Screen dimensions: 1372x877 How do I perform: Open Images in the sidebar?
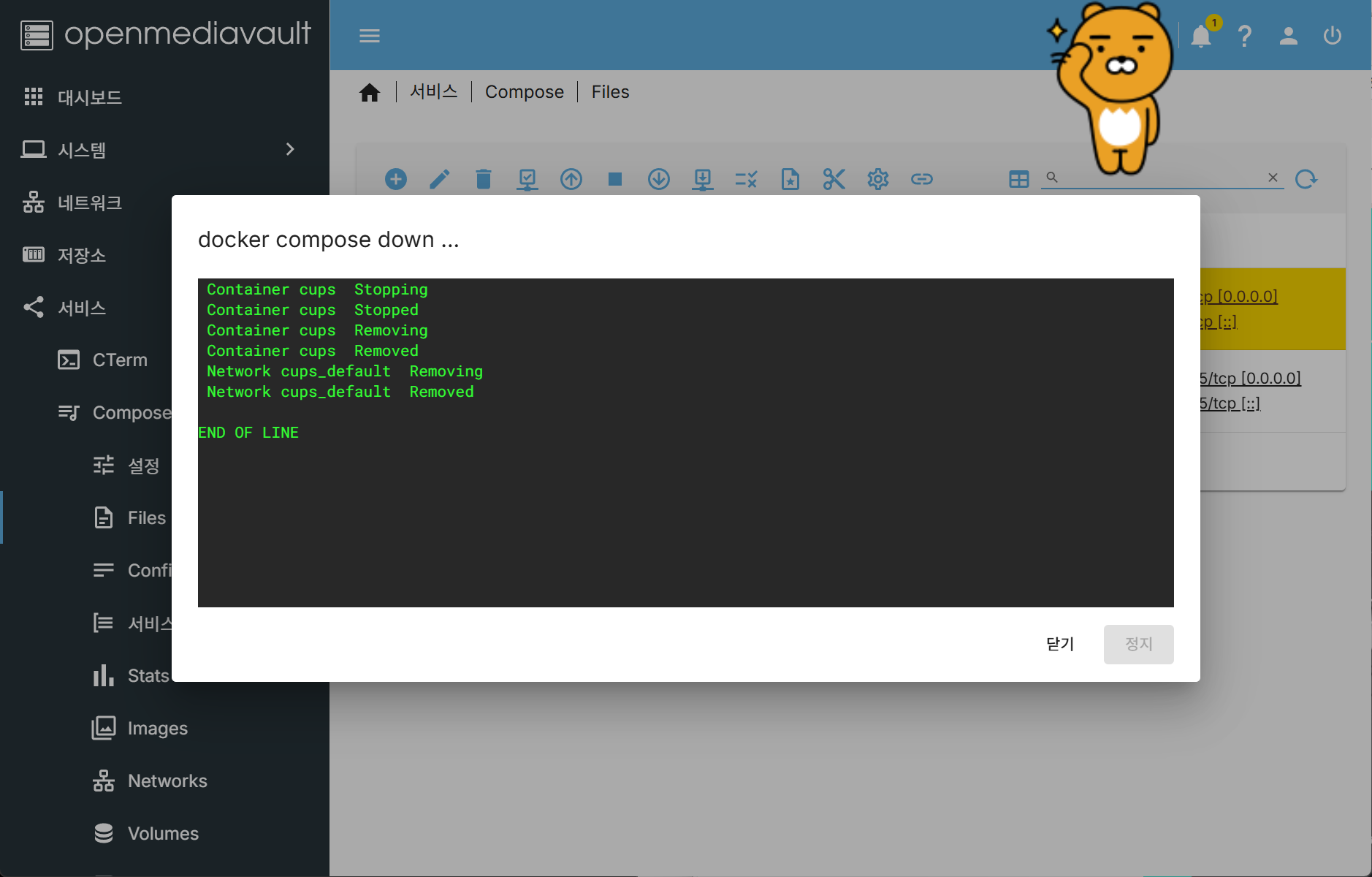164,728
